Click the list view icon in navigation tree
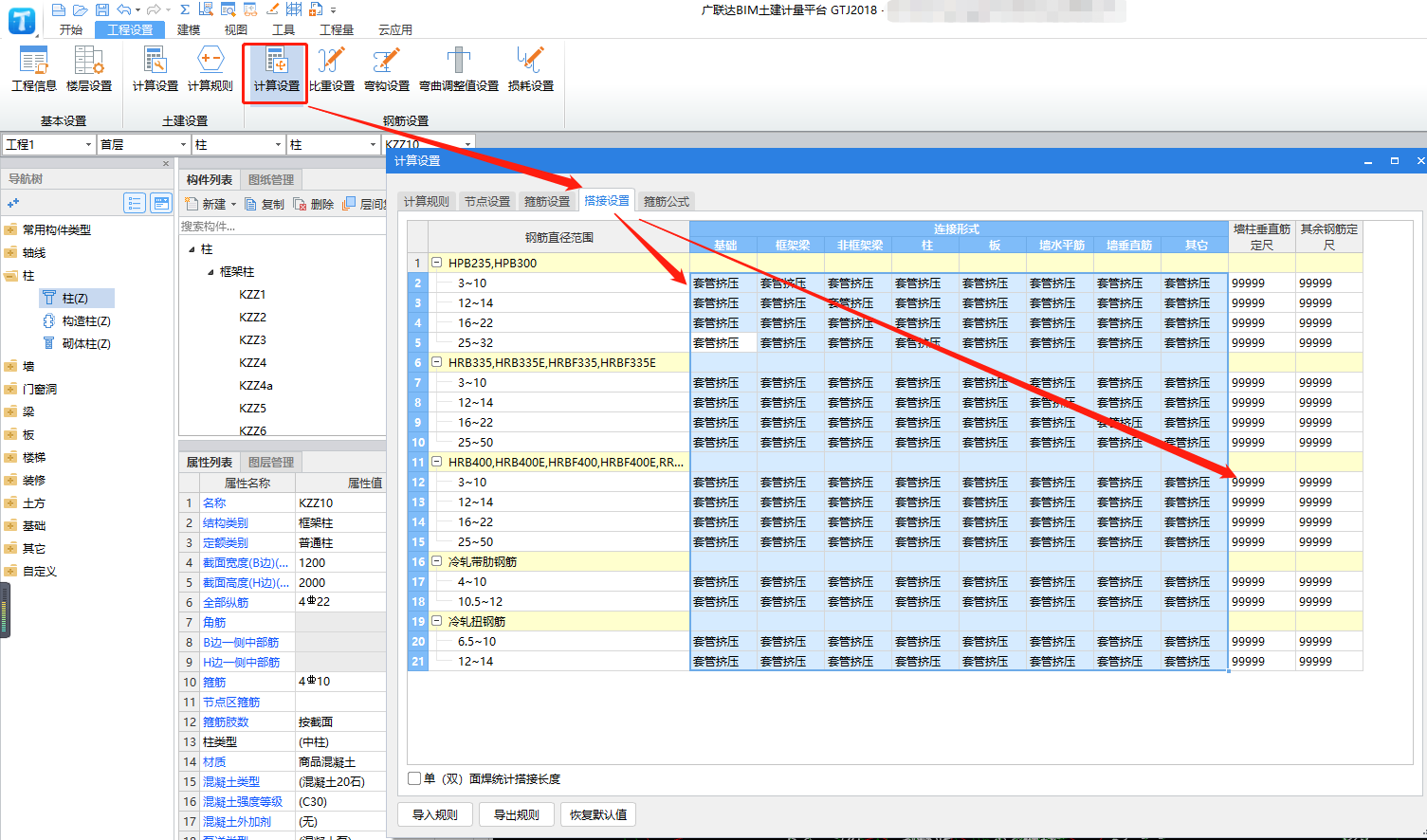 (x=135, y=203)
